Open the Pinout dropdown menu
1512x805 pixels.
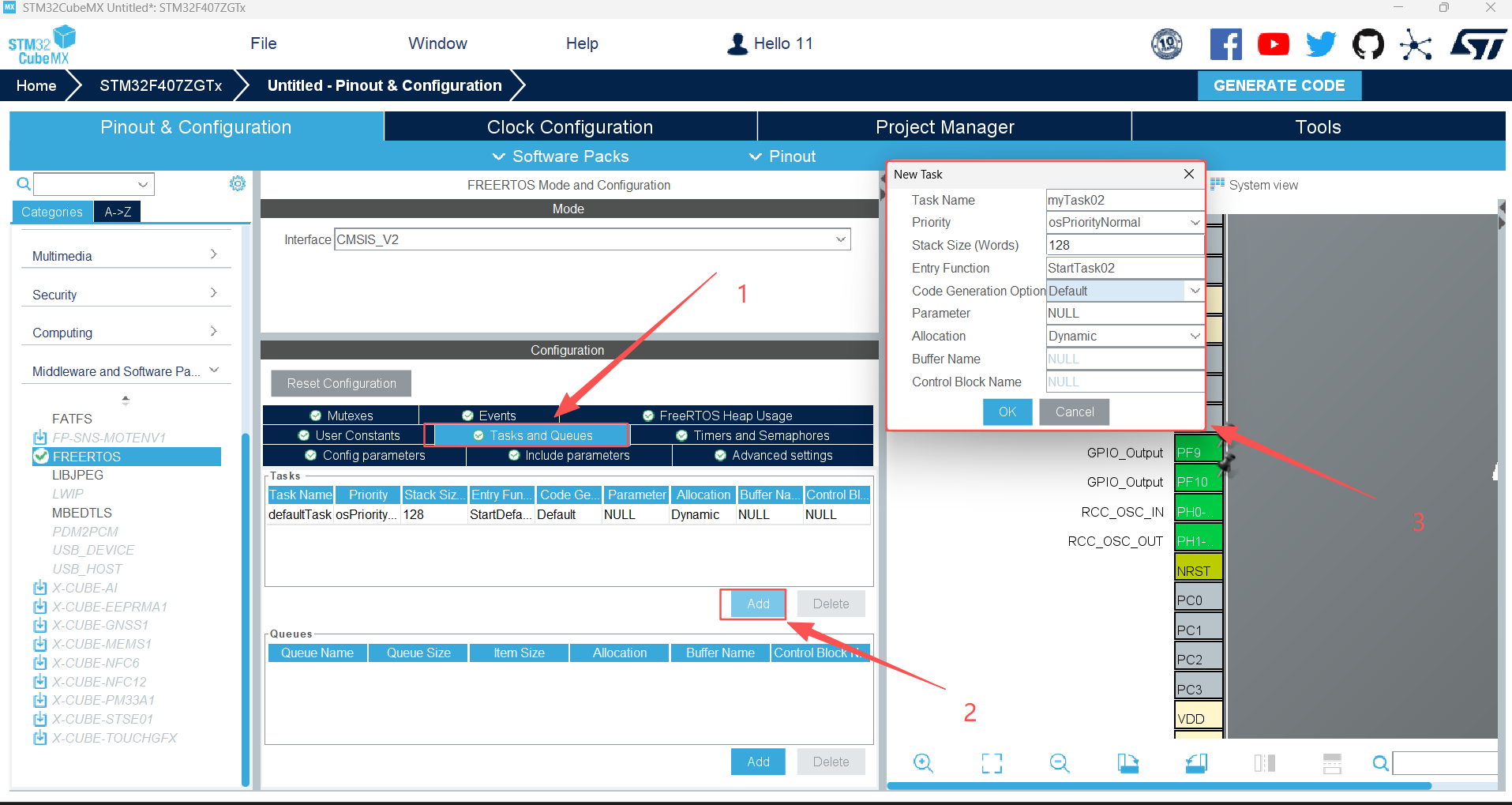(x=782, y=156)
